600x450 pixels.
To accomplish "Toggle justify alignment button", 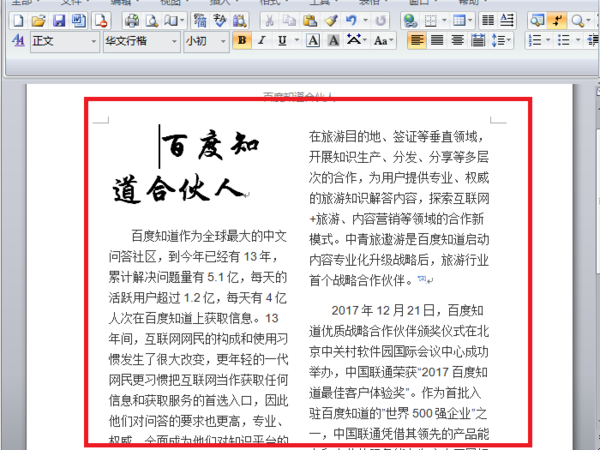I will click(x=437, y=40).
